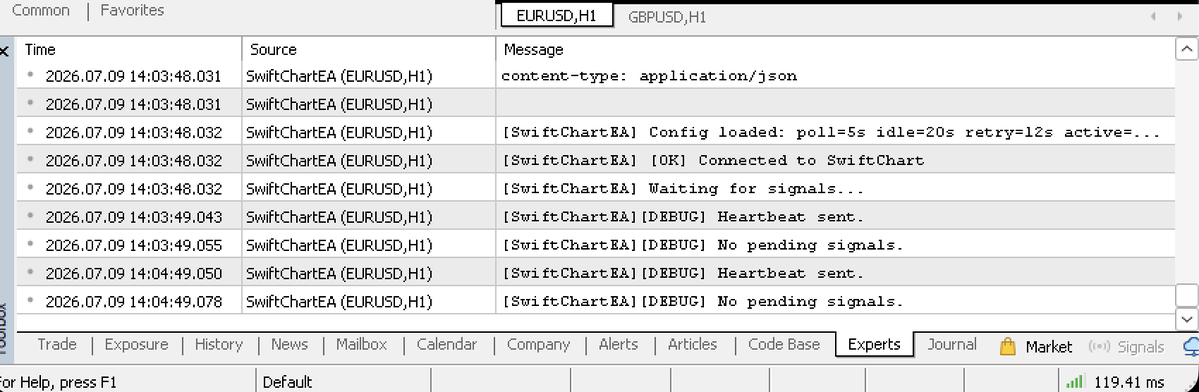Select the 'content-type: application/json' log message
This screenshot has height=392, width=1199.
pos(648,76)
